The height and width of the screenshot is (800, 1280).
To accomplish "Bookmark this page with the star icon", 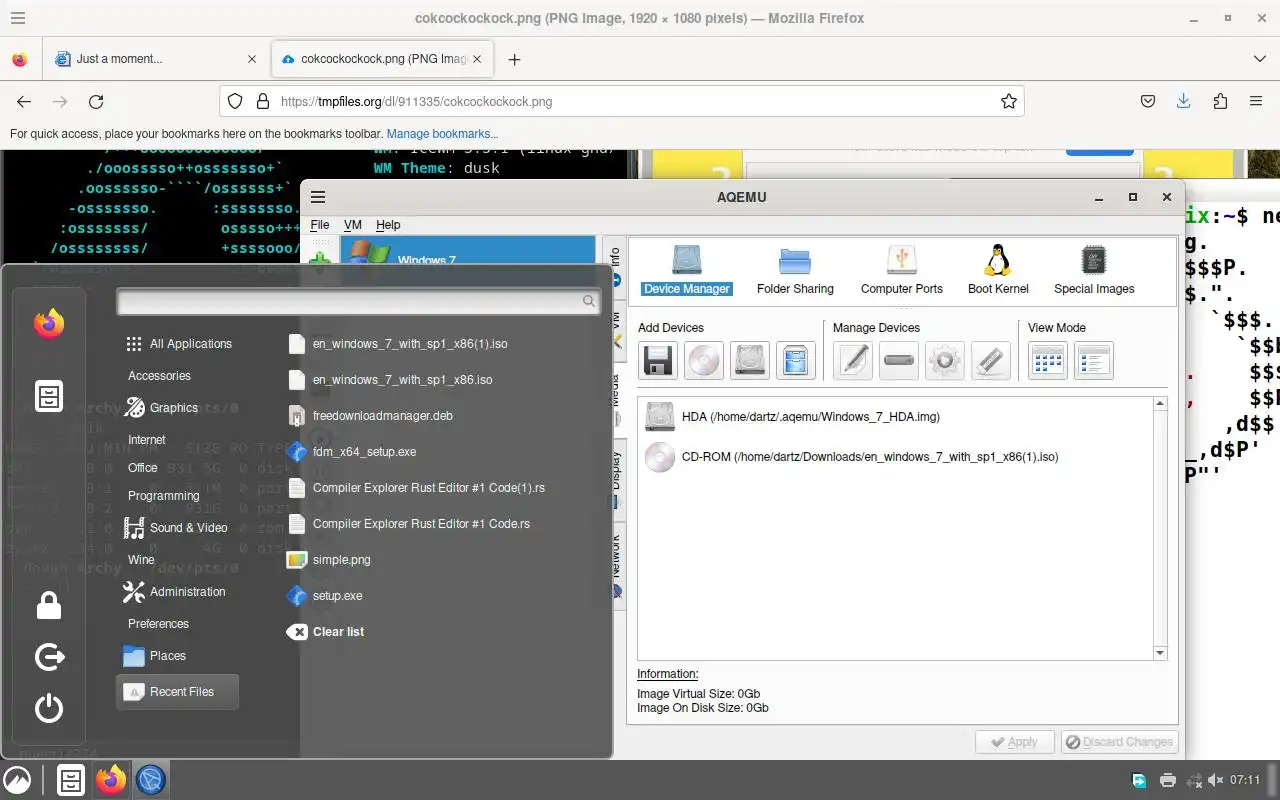I will (1009, 101).
